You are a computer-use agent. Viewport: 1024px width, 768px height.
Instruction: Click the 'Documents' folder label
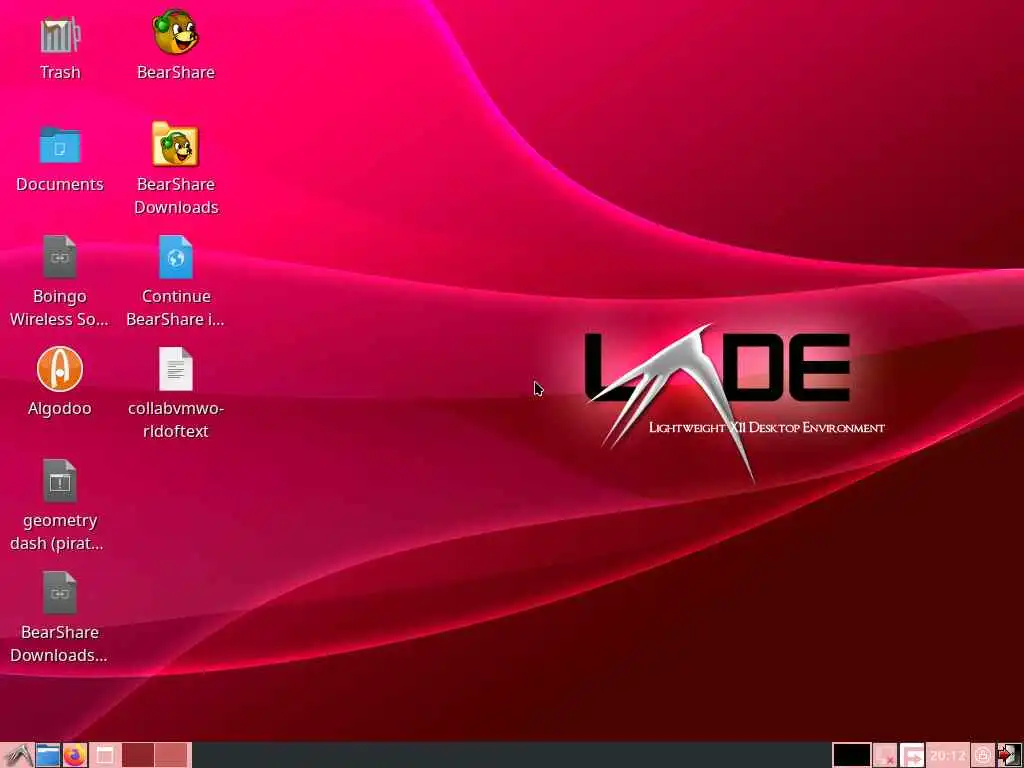59,184
